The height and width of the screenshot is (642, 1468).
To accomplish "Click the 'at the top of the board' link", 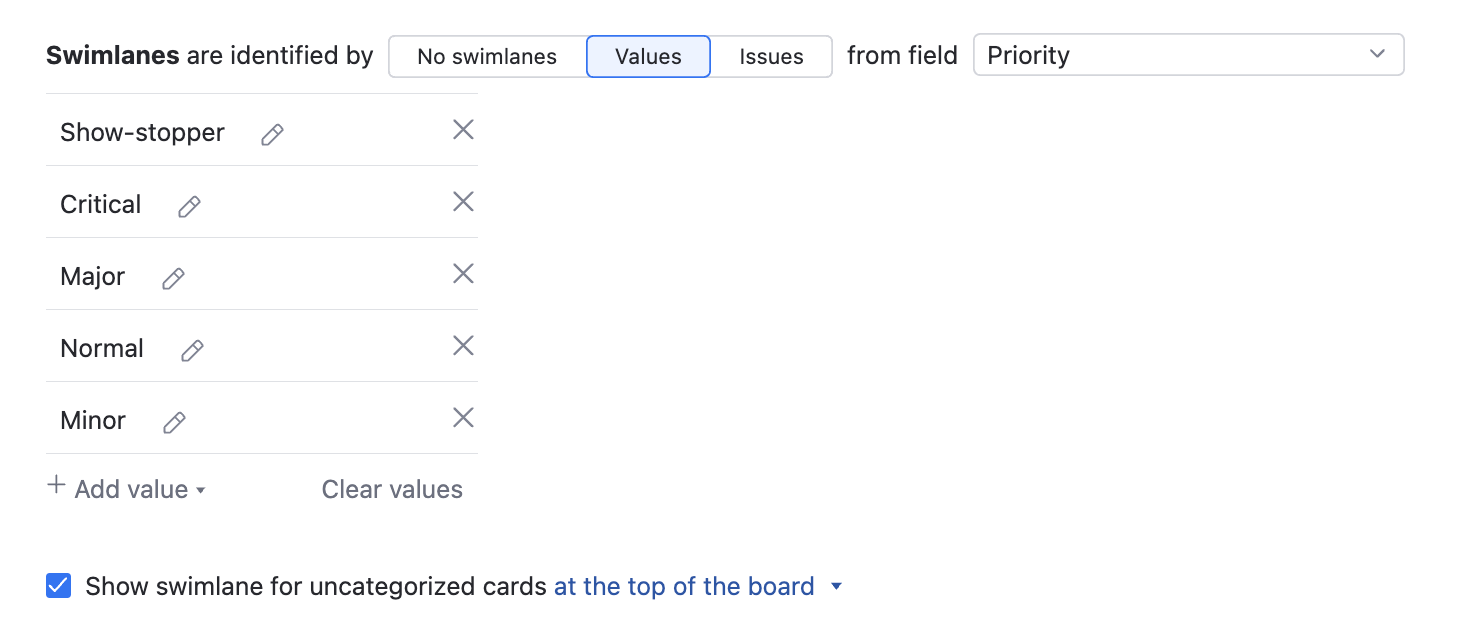I will pos(684,586).
